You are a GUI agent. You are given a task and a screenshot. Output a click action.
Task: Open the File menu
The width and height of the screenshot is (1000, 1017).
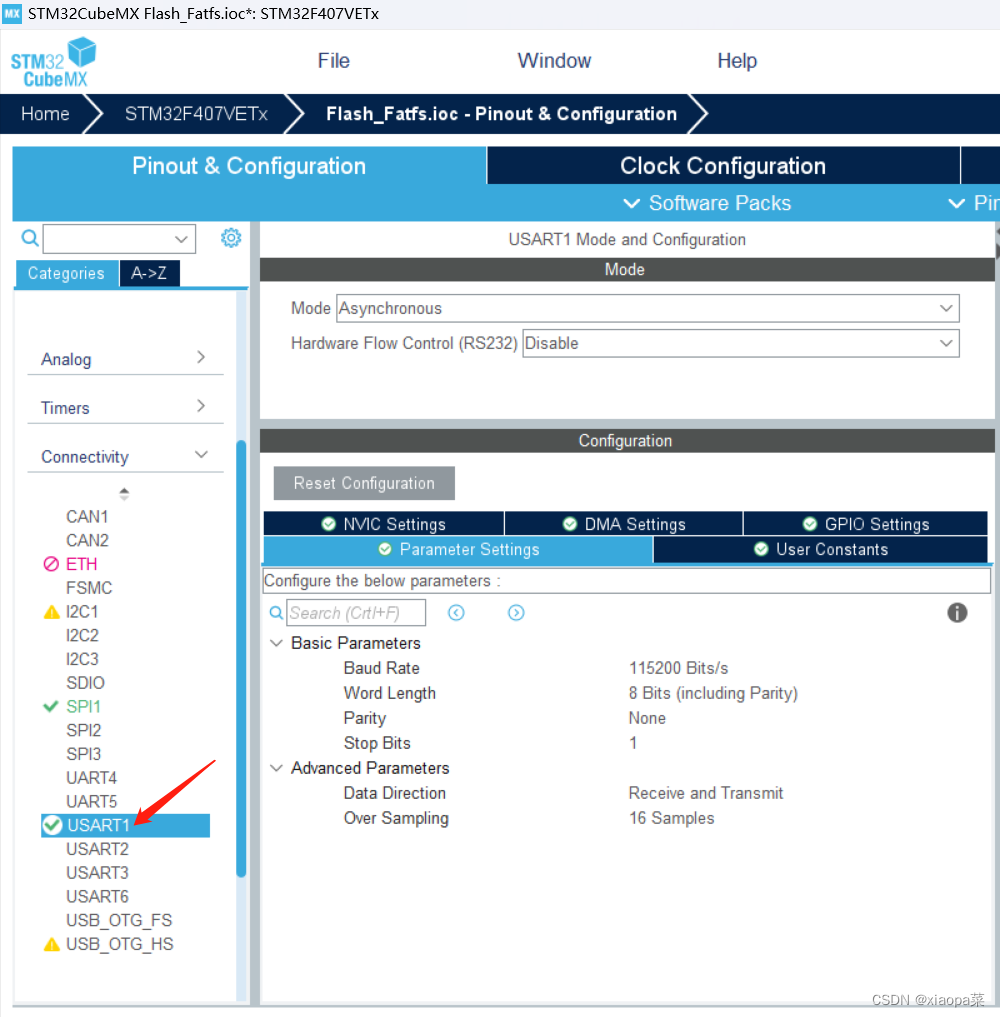click(x=333, y=61)
